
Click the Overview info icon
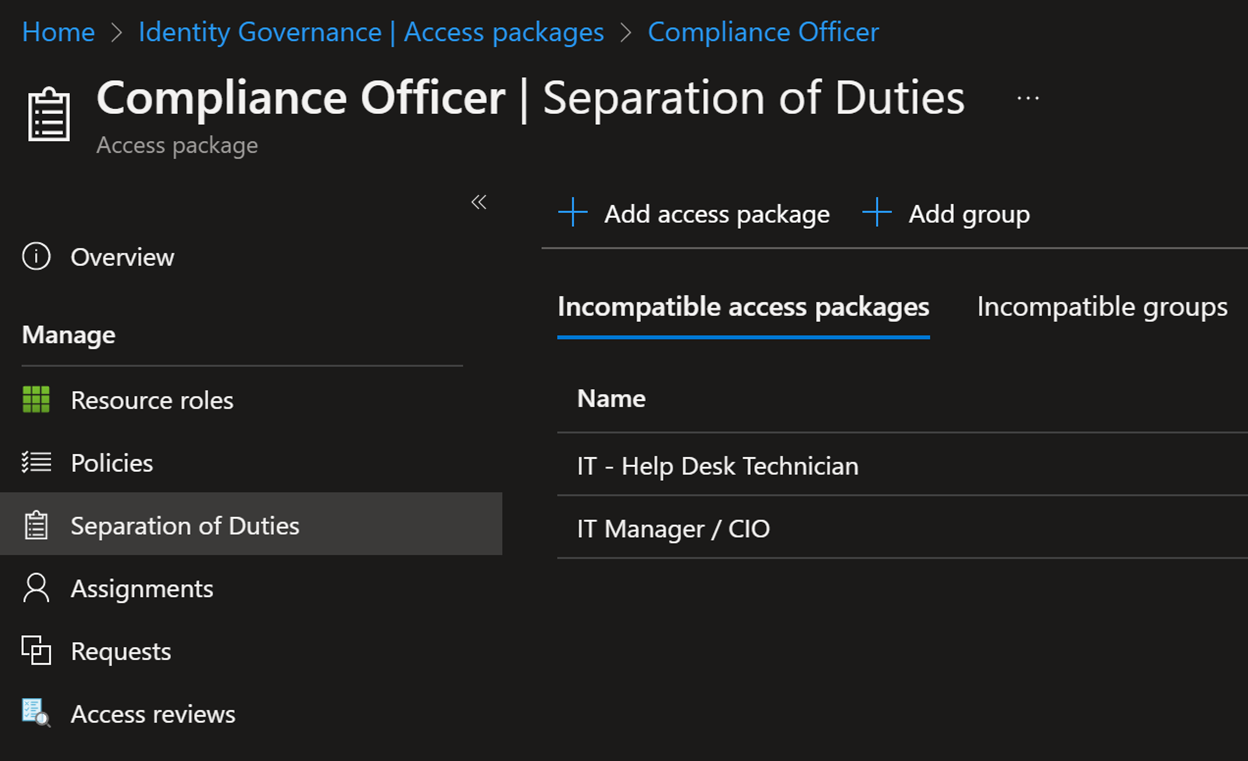pos(35,257)
